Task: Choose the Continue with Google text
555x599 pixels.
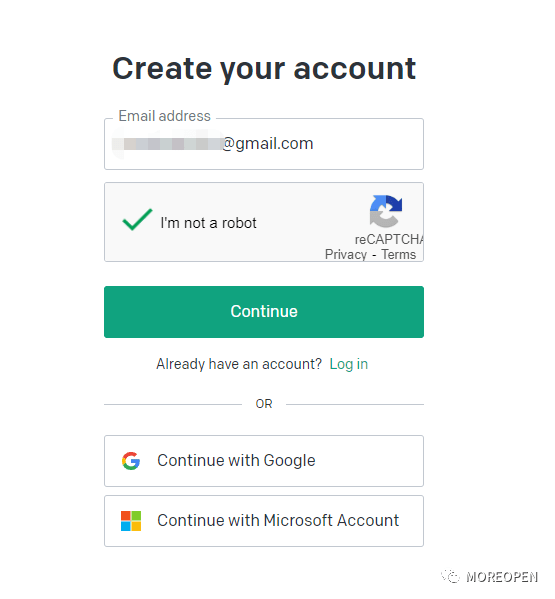Action: point(236,461)
